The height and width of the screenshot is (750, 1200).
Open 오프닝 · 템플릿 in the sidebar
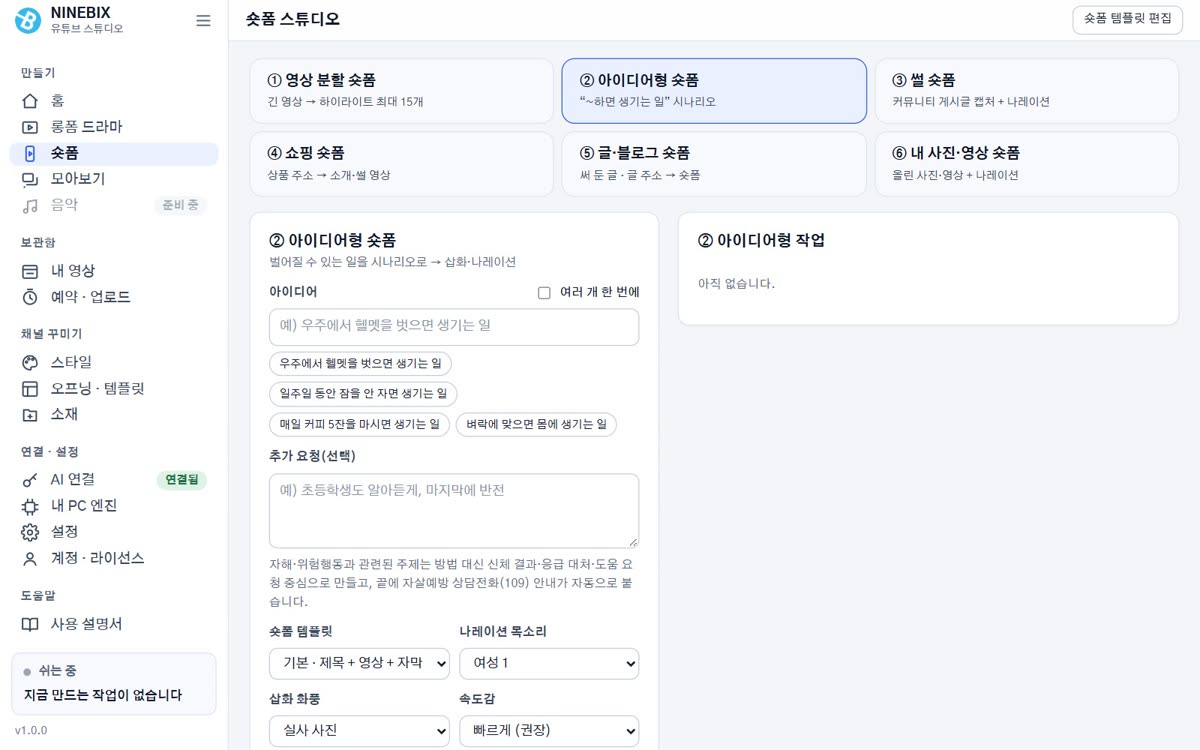click(x=114, y=388)
